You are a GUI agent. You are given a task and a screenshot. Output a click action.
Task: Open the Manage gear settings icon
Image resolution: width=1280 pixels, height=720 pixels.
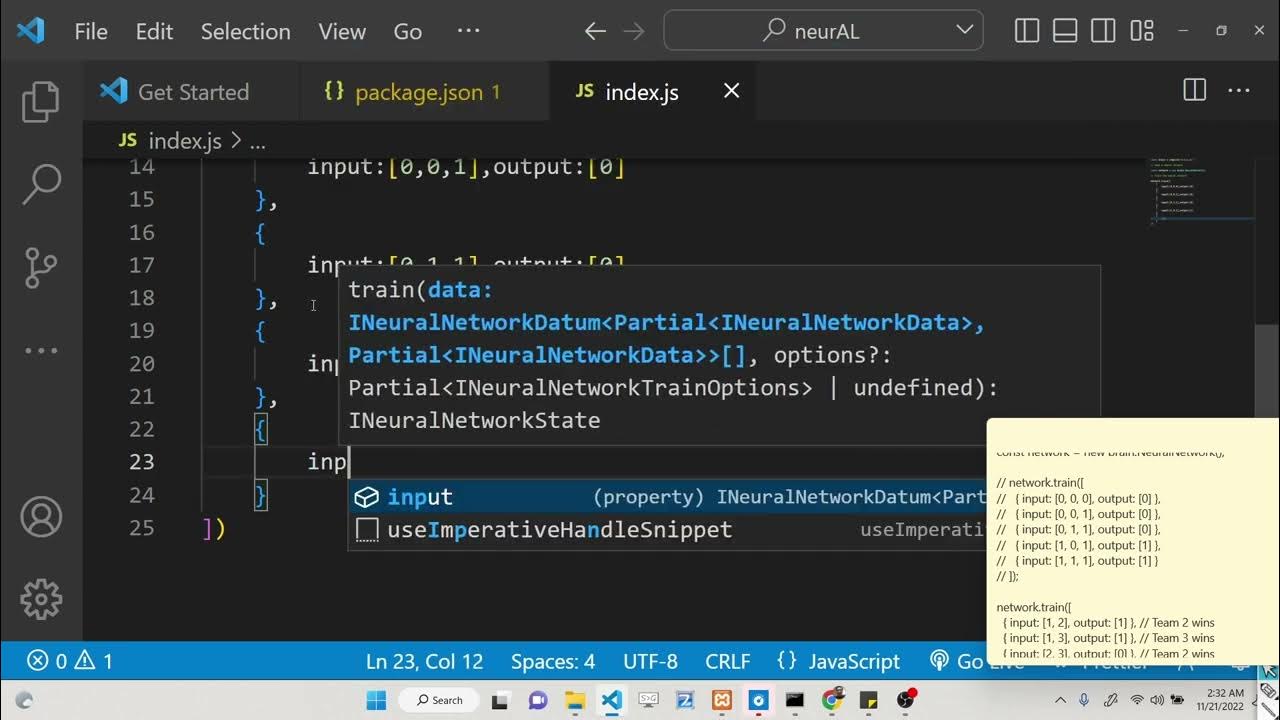pos(41,598)
